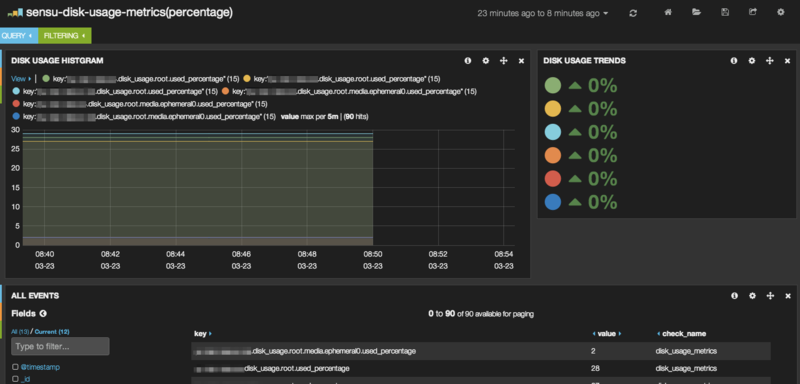Configure the All Events panel gear
The height and width of the screenshot is (384, 800).
point(752,295)
